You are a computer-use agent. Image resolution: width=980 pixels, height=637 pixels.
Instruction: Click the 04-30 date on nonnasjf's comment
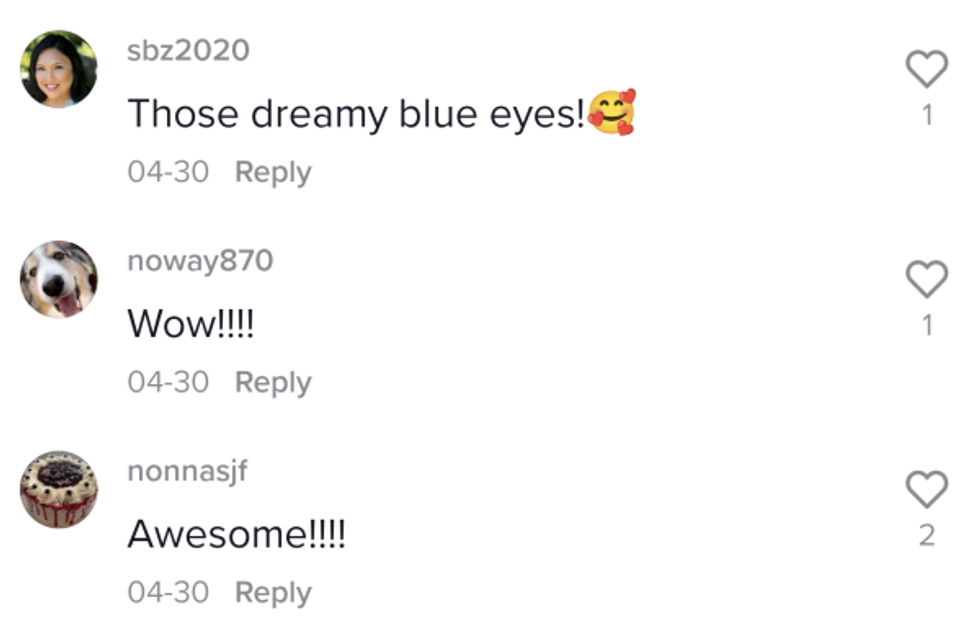pos(168,592)
